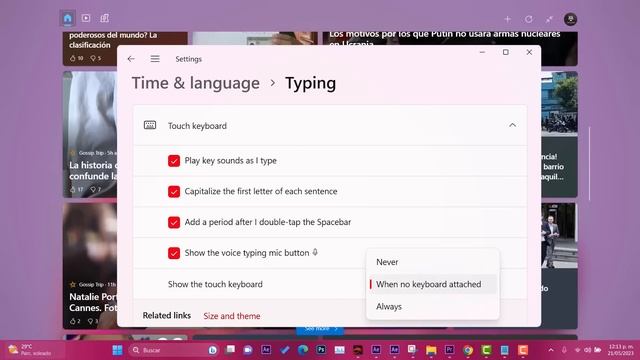Click the widgets board vertical scrollbar
The image size is (640, 360).
click(589, 163)
